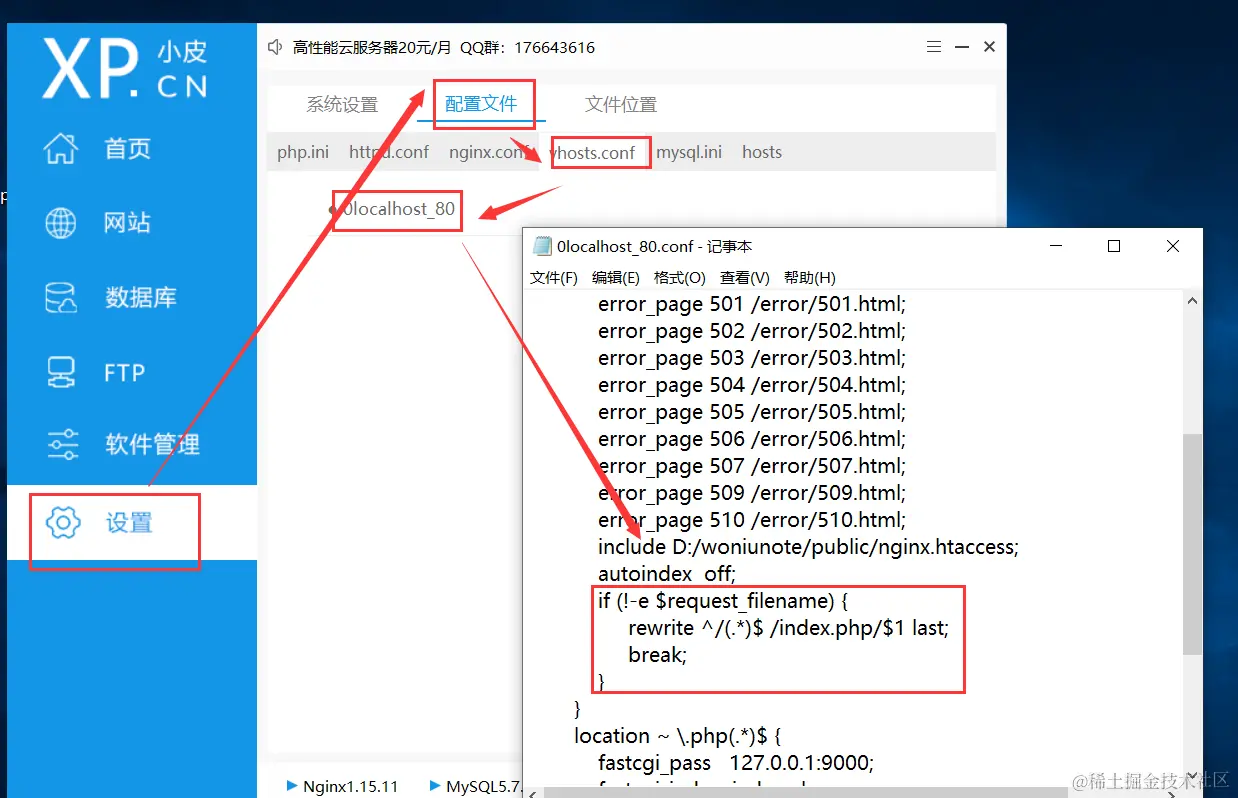Viewport: 1238px width, 798px height.
Task: Click the Nginx1.15.11 play arrow
Action: coord(292,785)
